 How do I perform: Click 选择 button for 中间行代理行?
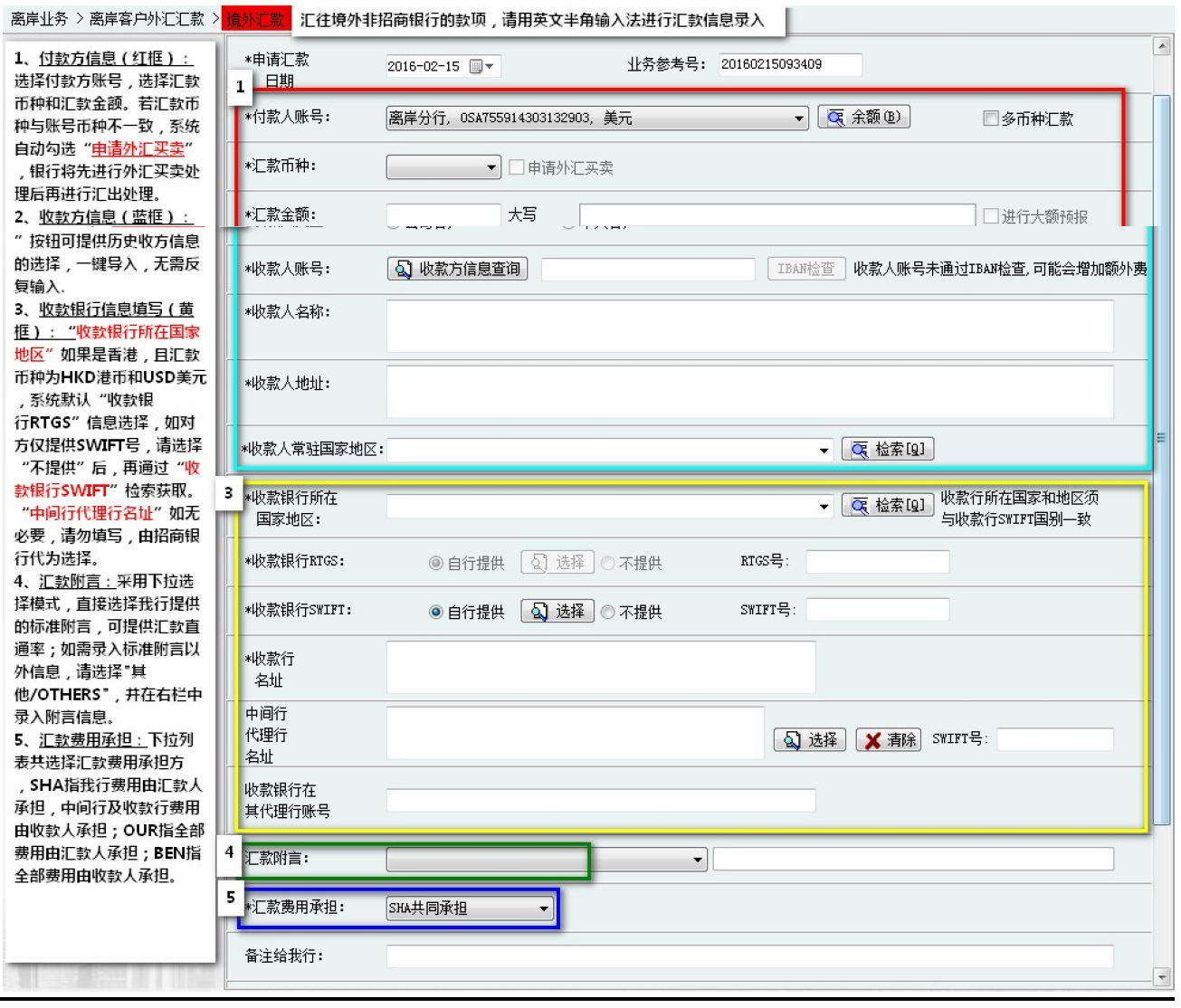point(810,740)
